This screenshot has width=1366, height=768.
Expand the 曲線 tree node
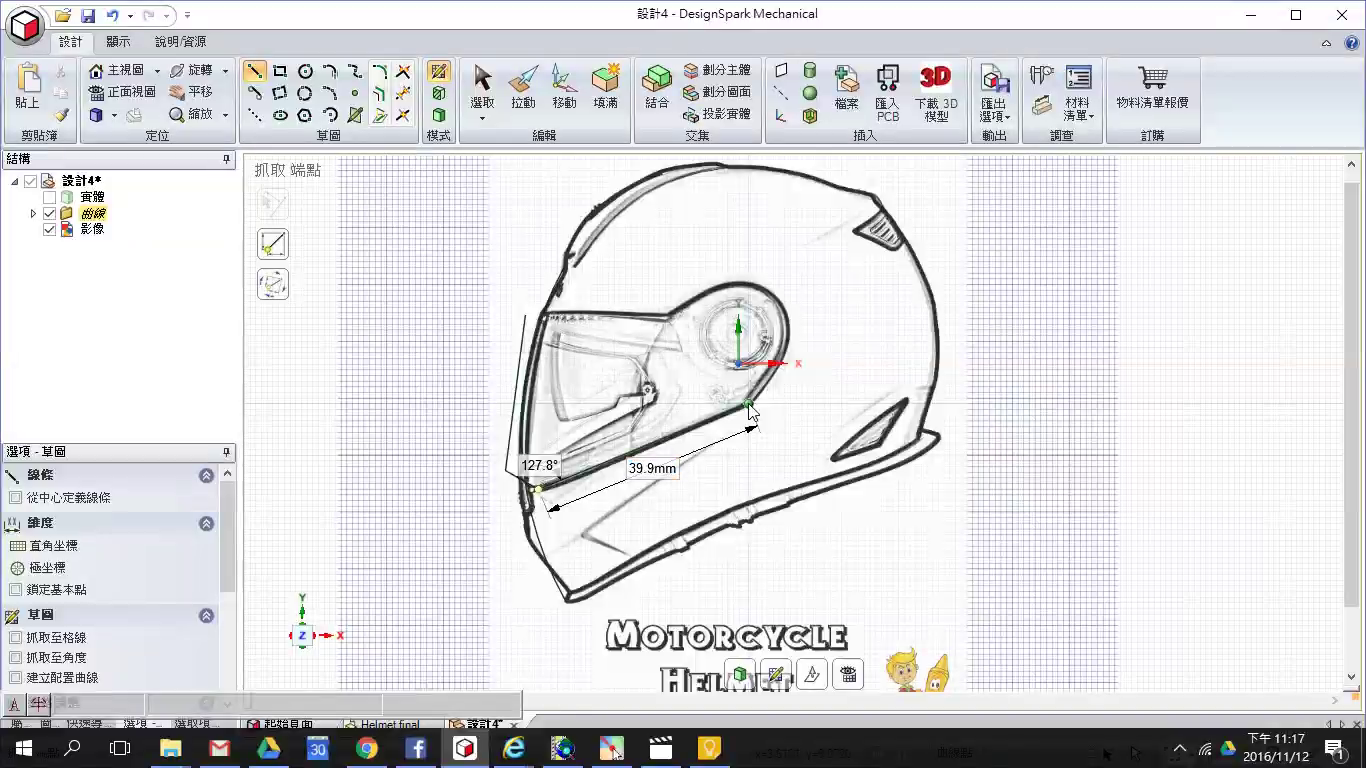click(x=33, y=213)
